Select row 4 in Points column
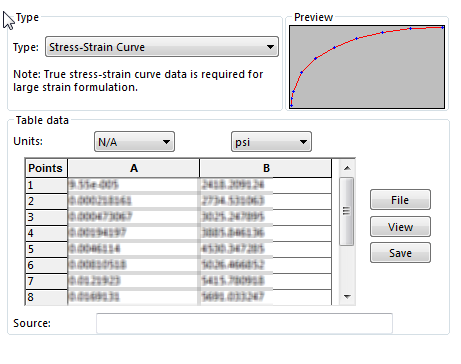The width and height of the screenshot is (461, 364). (46, 233)
